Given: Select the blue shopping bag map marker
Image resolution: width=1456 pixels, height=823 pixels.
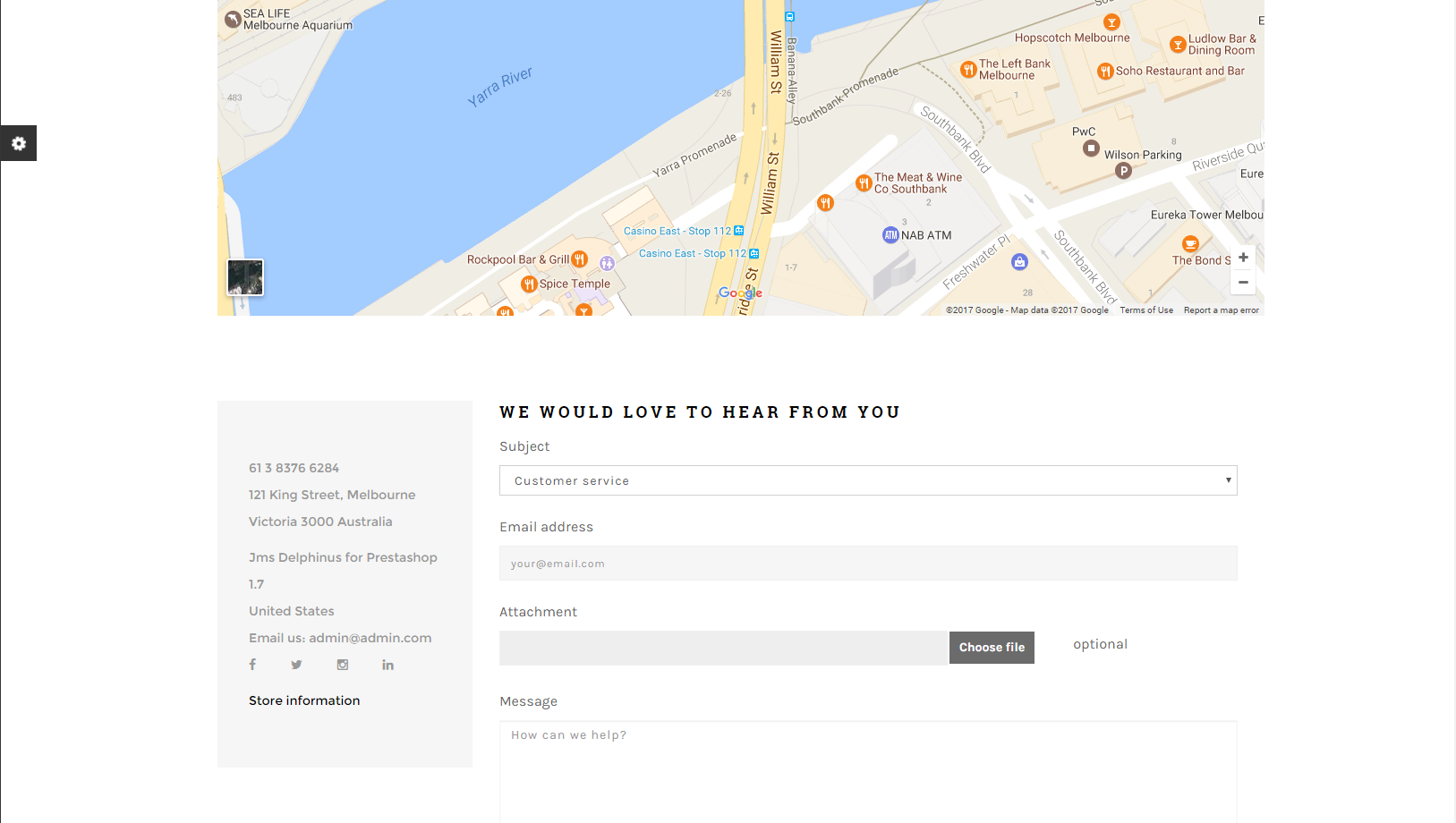Looking at the screenshot, I should click(x=1019, y=262).
